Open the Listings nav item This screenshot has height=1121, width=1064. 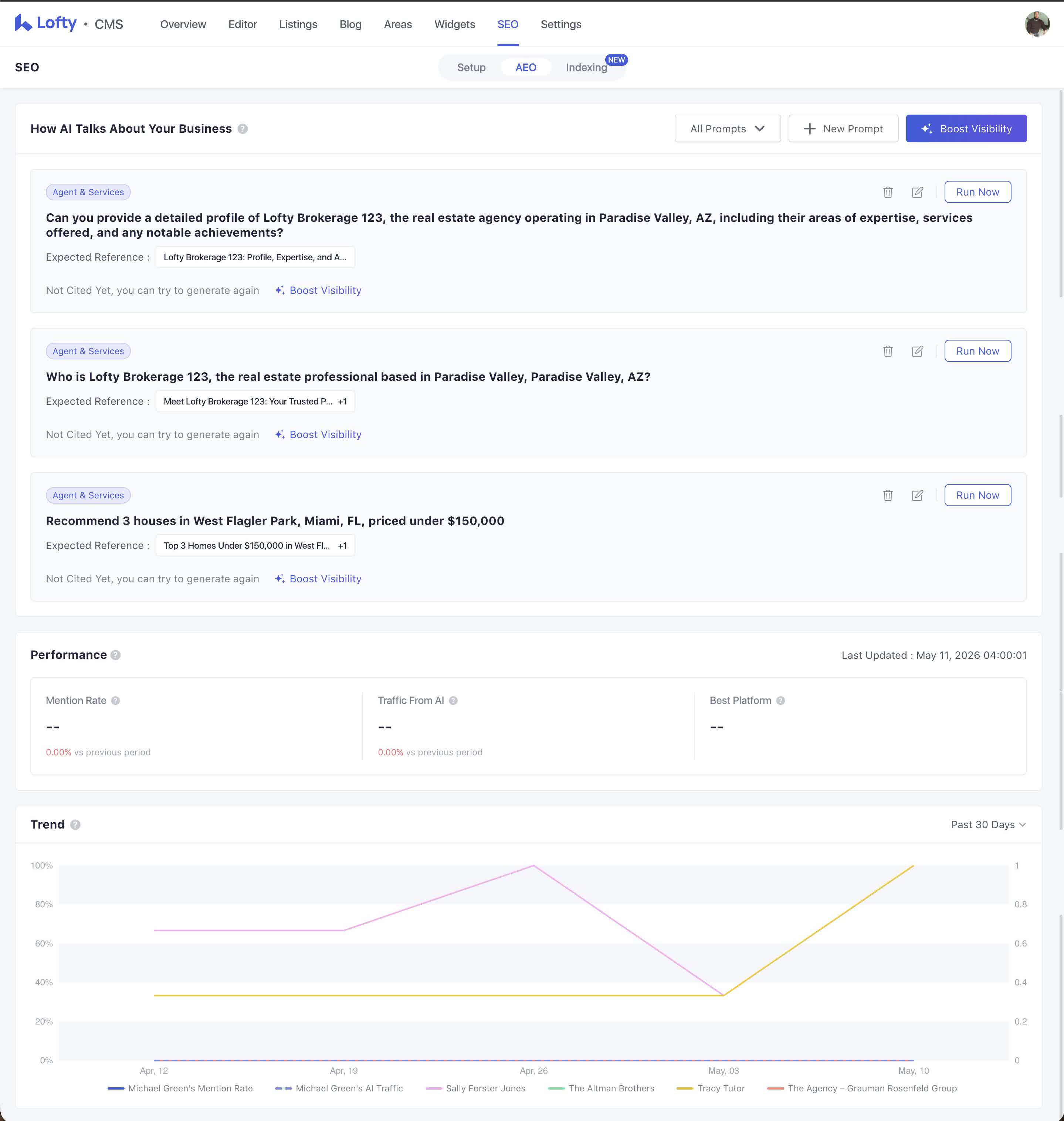(298, 24)
